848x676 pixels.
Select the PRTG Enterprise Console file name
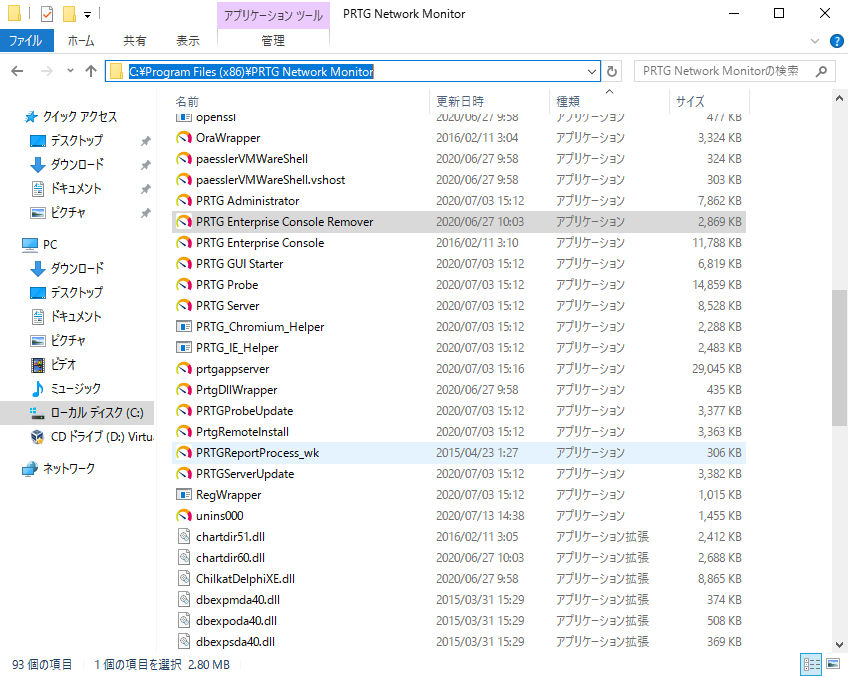click(260, 243)
